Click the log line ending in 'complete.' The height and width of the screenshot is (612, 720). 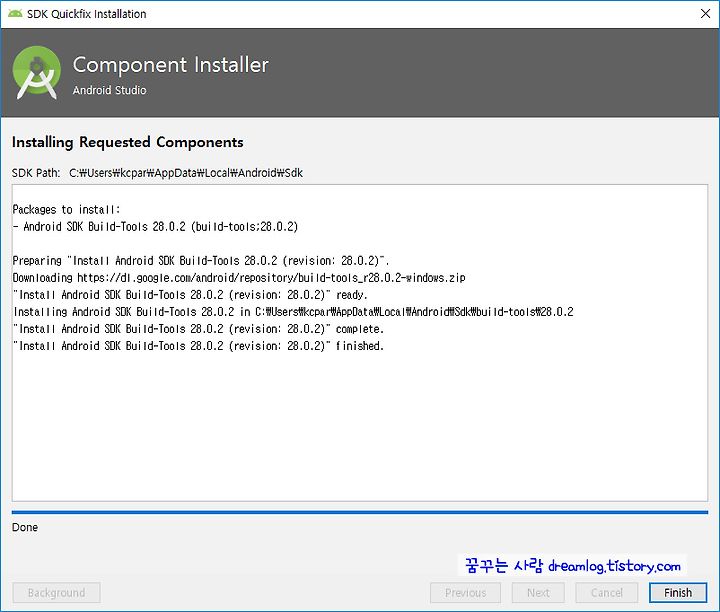point(198,328)
